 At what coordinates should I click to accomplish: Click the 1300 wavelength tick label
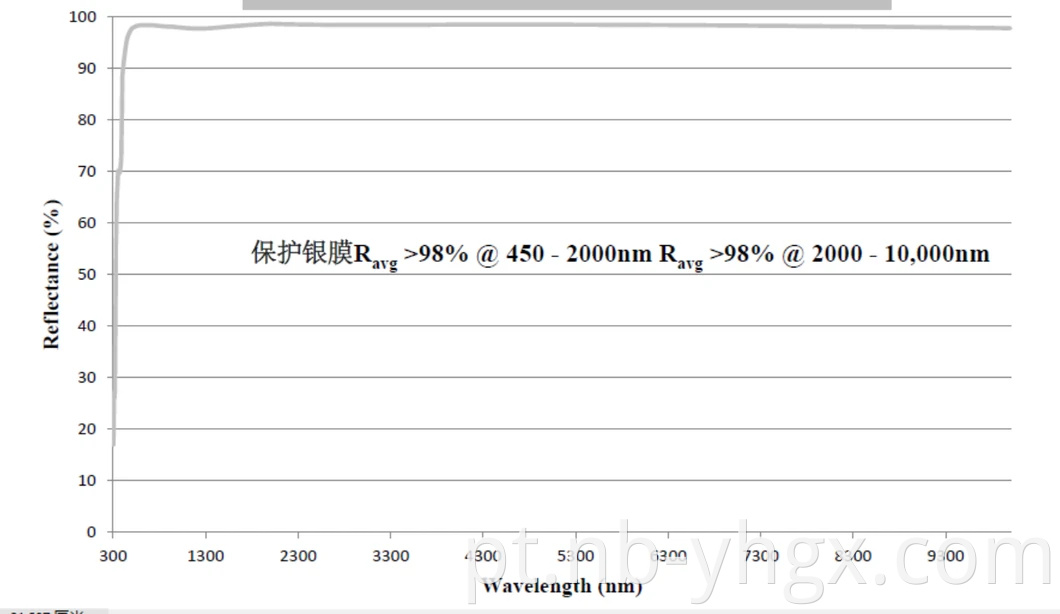tap(206, 556)
